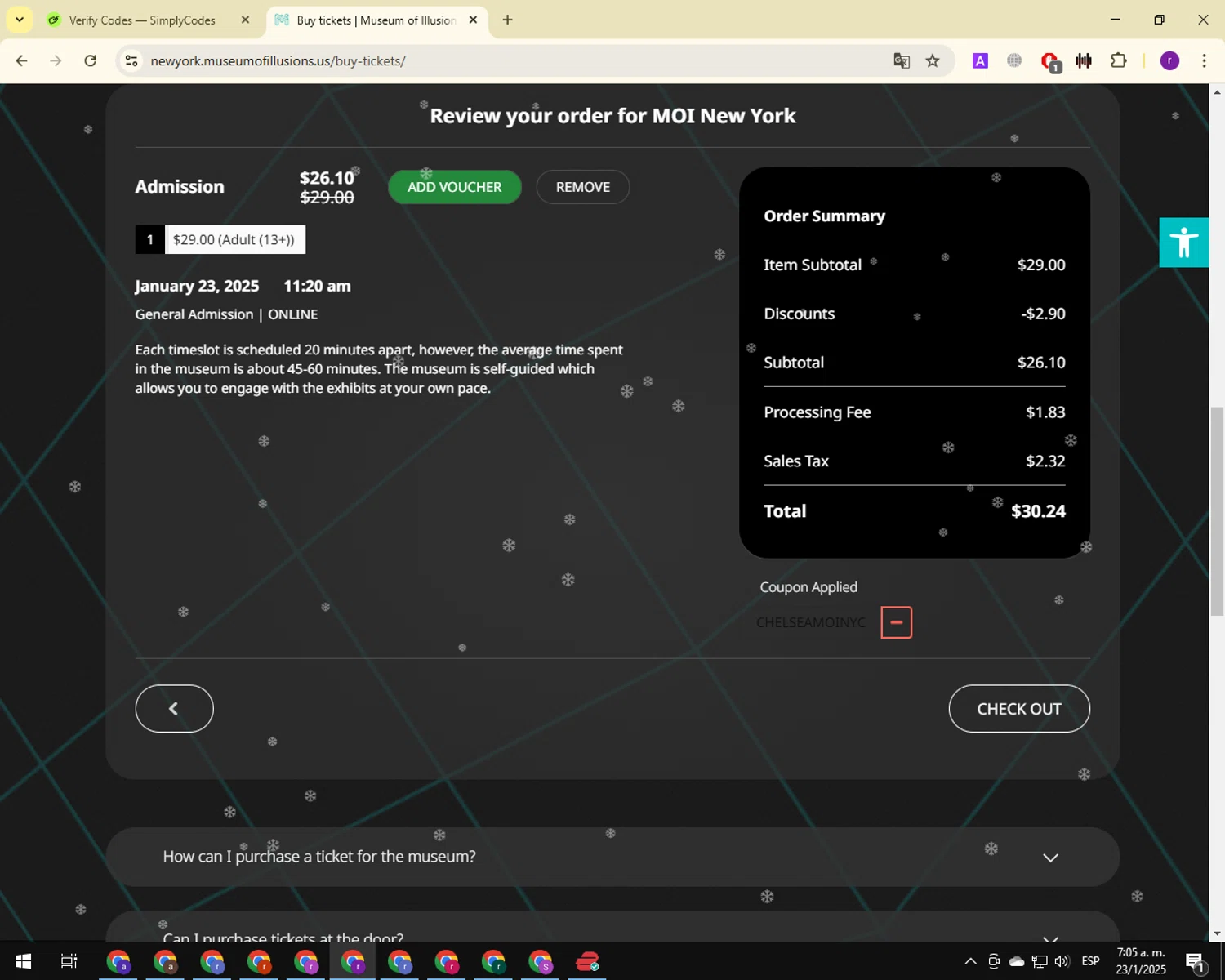Click the globe extension icon
Screen dimensions: 1225x980
click(x=1014, y=60)
